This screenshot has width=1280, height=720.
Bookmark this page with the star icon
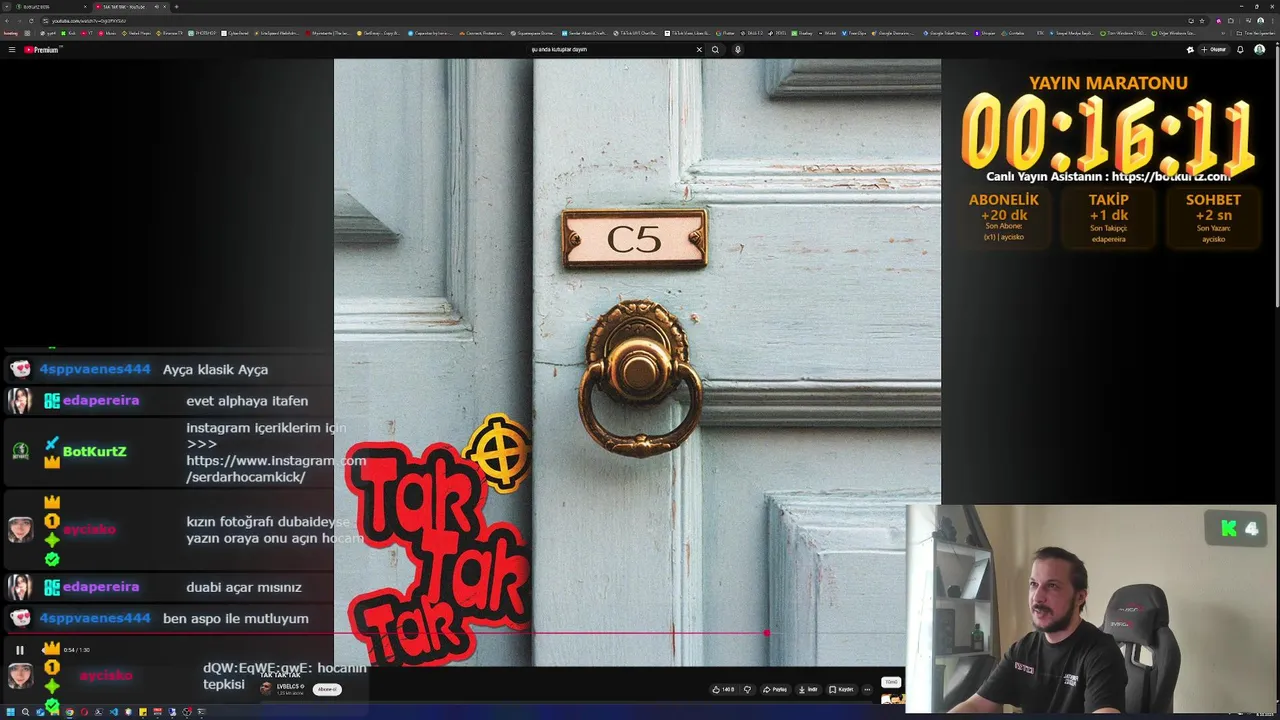point(1202,21)
